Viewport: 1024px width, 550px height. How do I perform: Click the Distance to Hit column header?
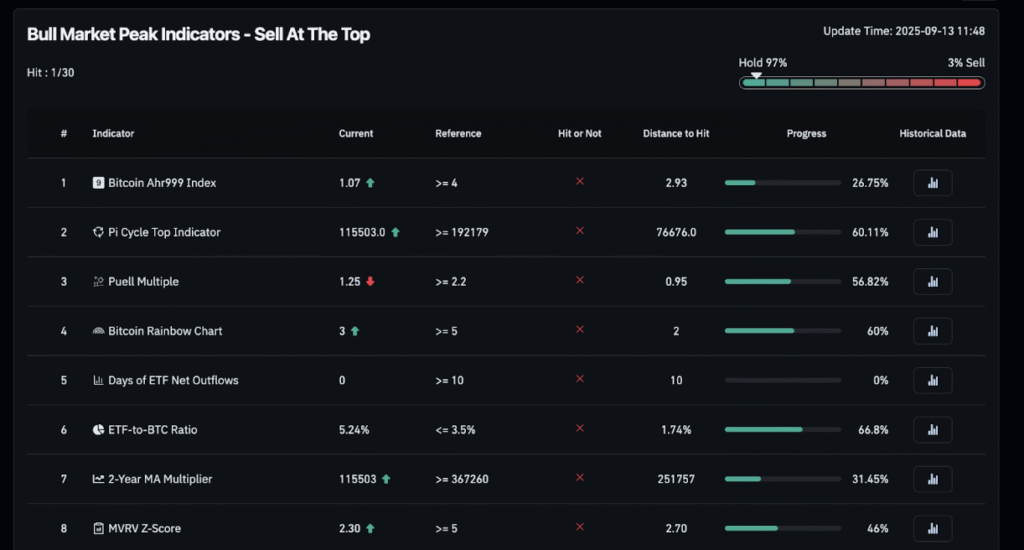676,133
